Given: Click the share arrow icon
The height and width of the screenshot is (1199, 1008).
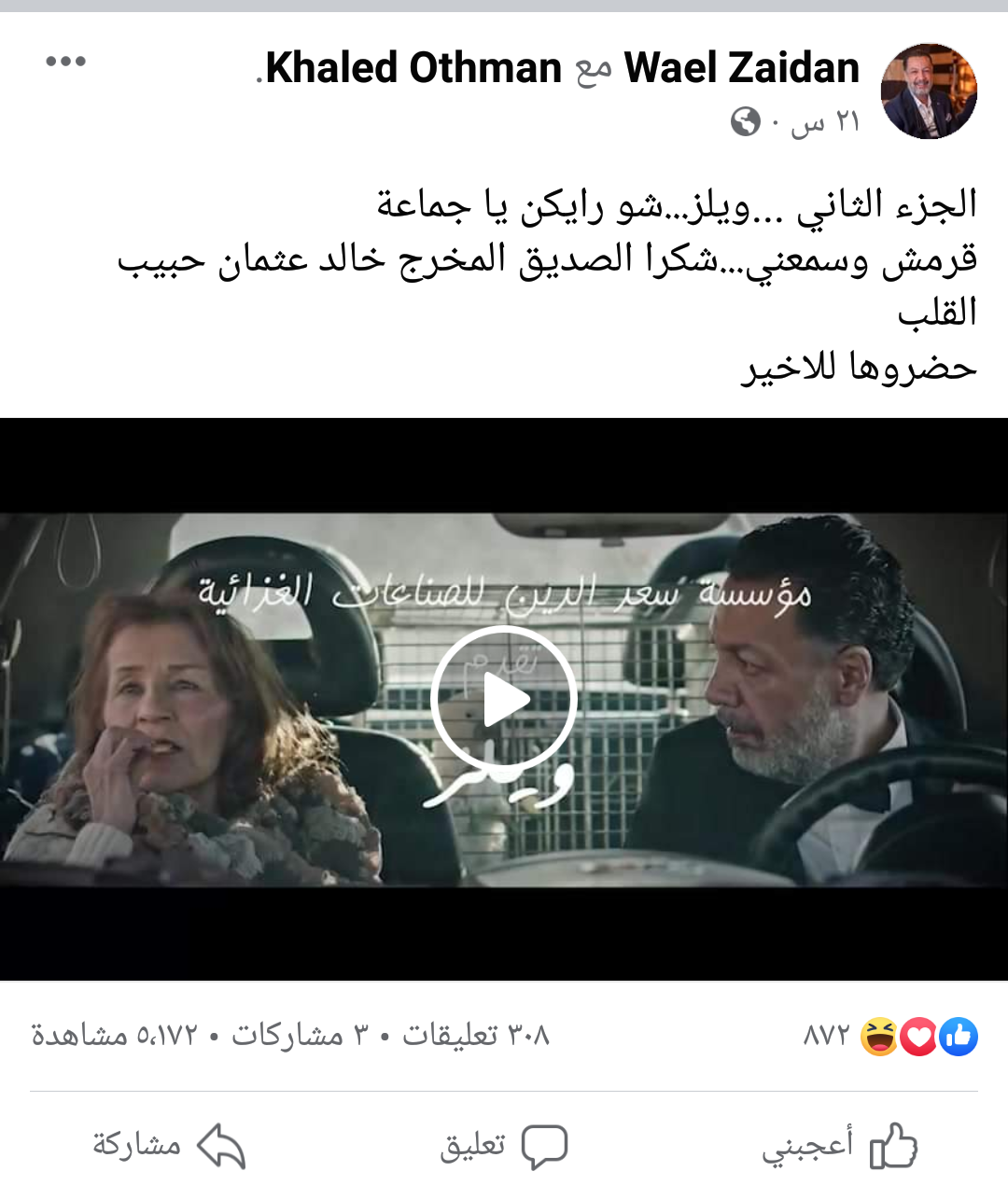Looking at the screenshot, I should pos(221,1146).
